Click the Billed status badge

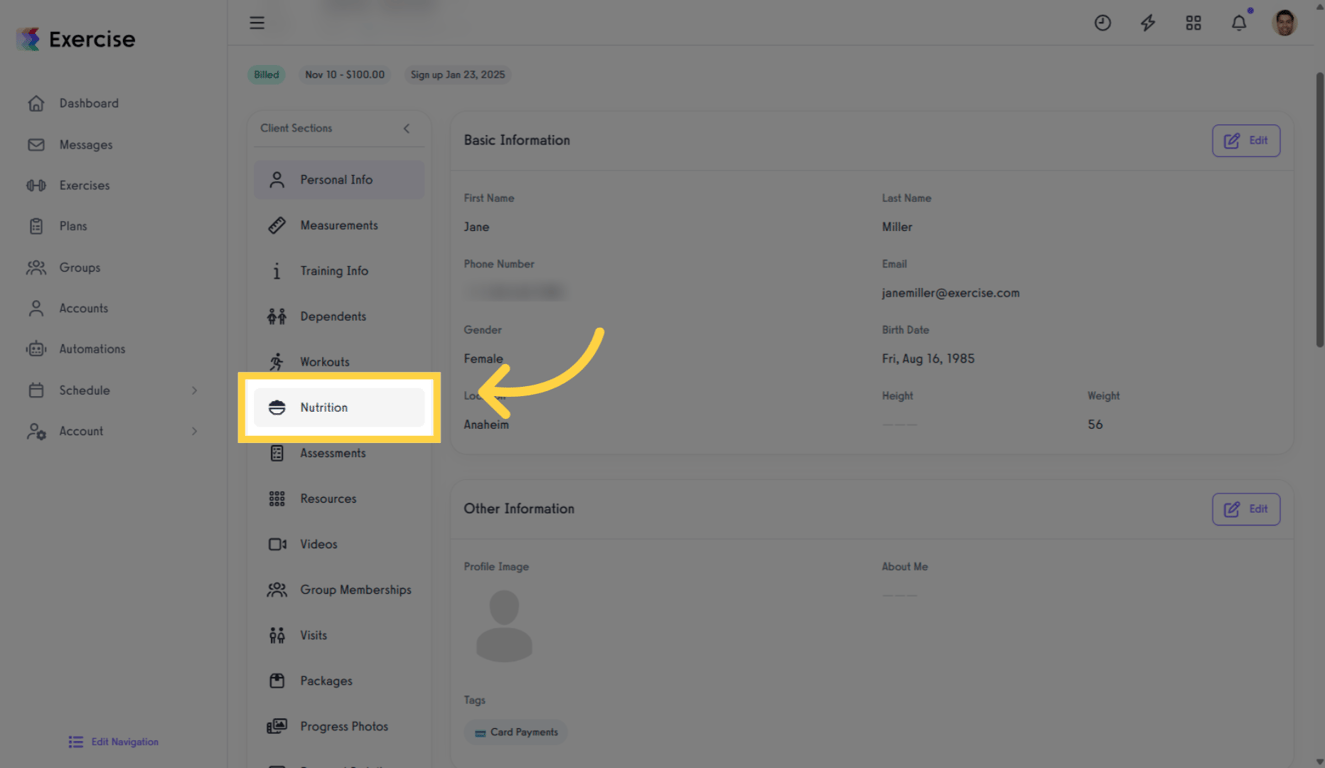(266, 74)
